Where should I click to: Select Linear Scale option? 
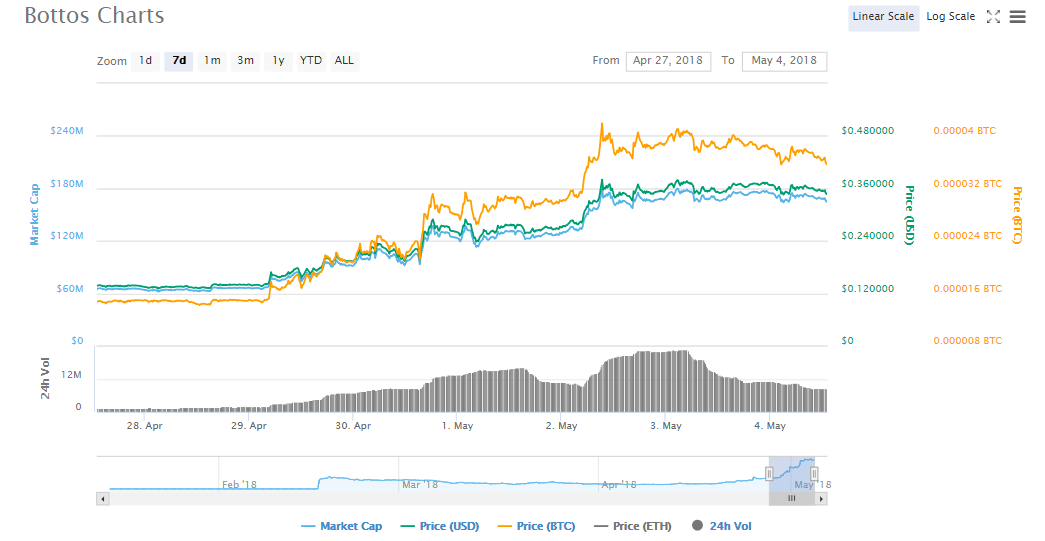tap(883, 17)
